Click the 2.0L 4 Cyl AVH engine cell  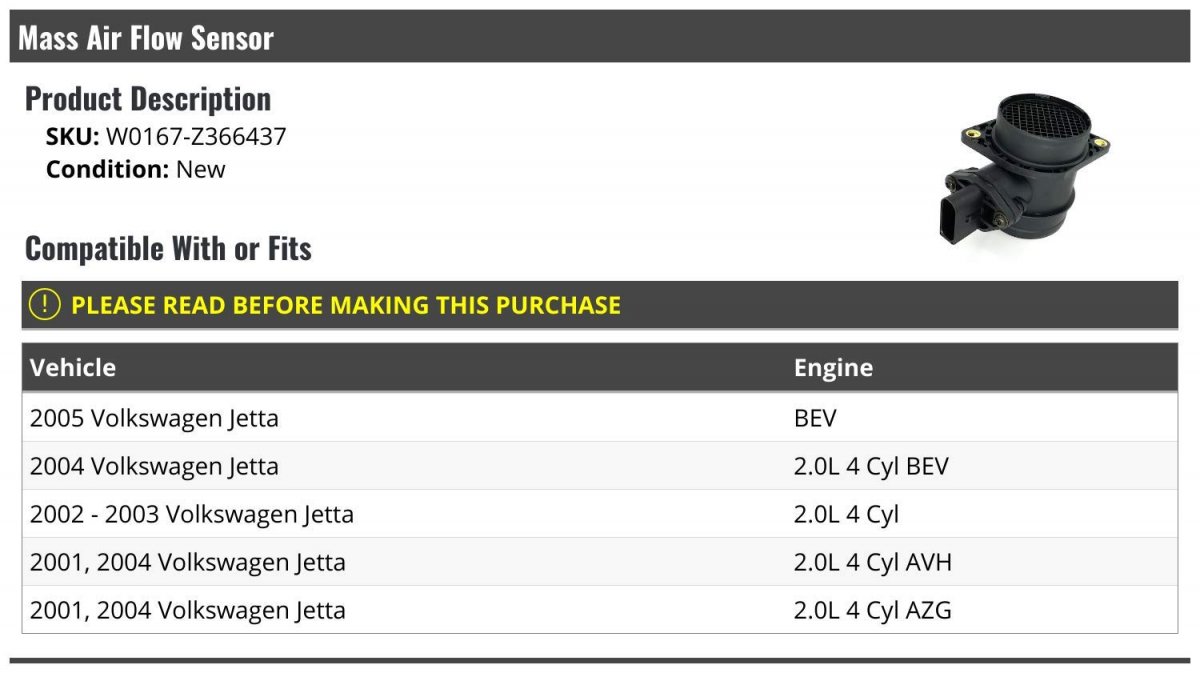click(x=872, y=562)
